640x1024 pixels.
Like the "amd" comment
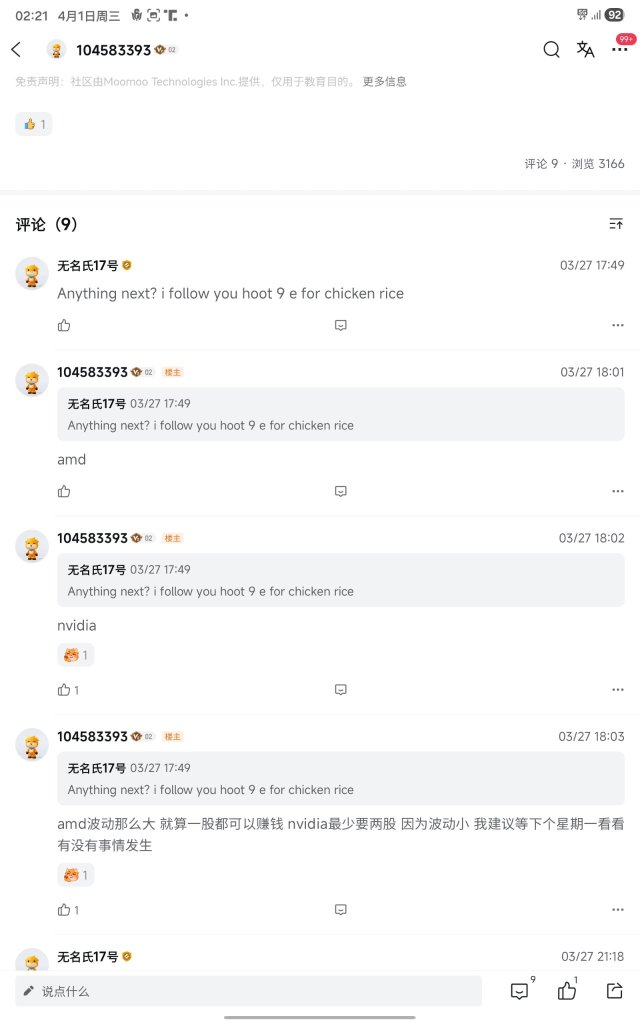(x=64, y=491)
